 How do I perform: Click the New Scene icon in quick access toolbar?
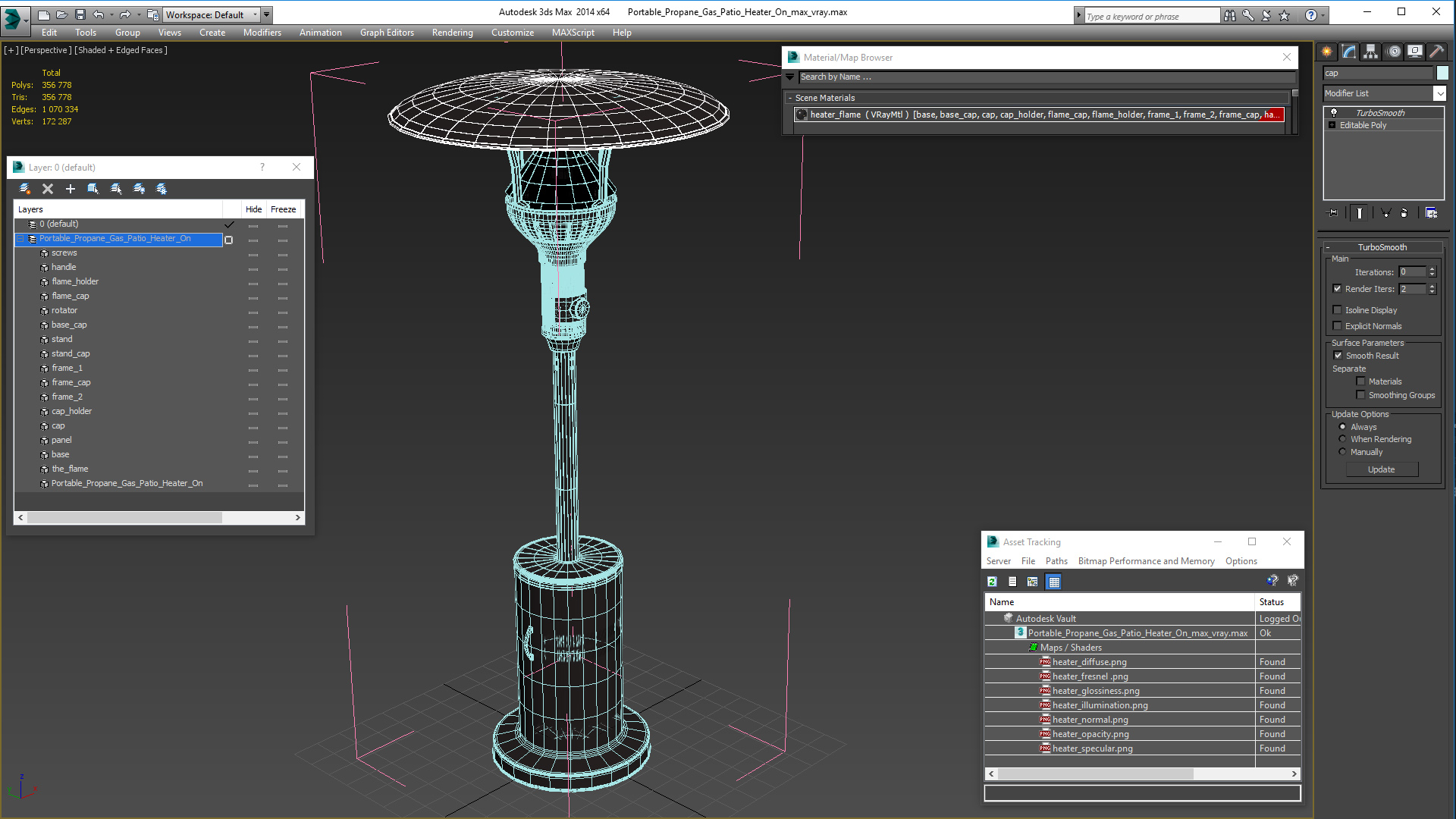pyautogui.click(x=43, y=14)
